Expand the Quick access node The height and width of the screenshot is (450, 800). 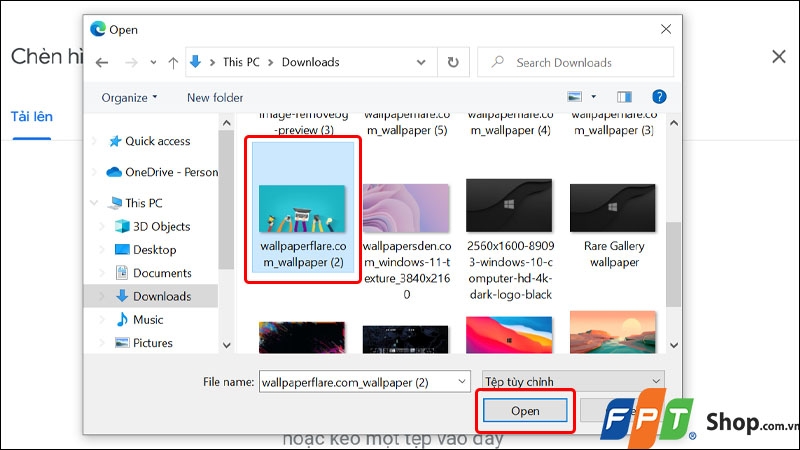[94, 141]
